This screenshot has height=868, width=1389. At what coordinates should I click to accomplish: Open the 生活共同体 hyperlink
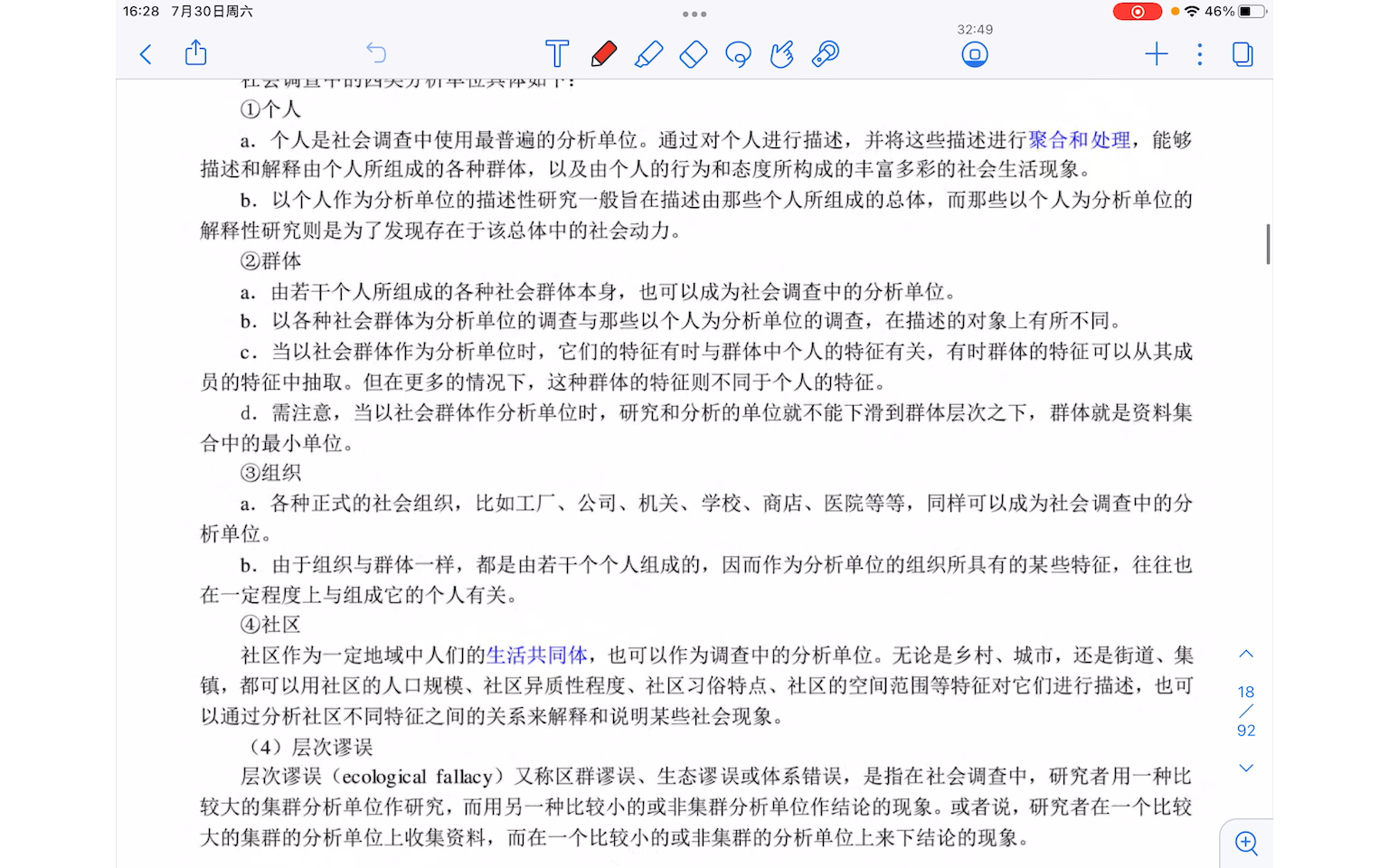coord(536,655)
